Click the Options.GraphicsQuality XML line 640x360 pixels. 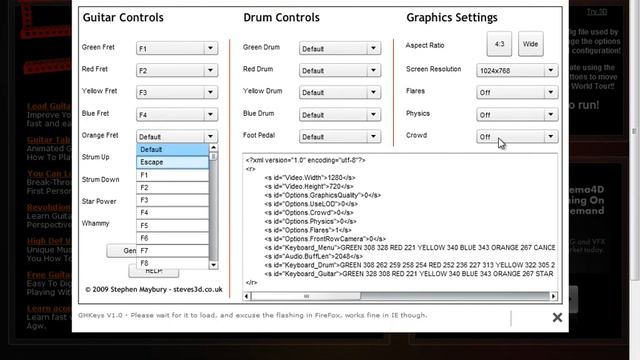point(322,195)
